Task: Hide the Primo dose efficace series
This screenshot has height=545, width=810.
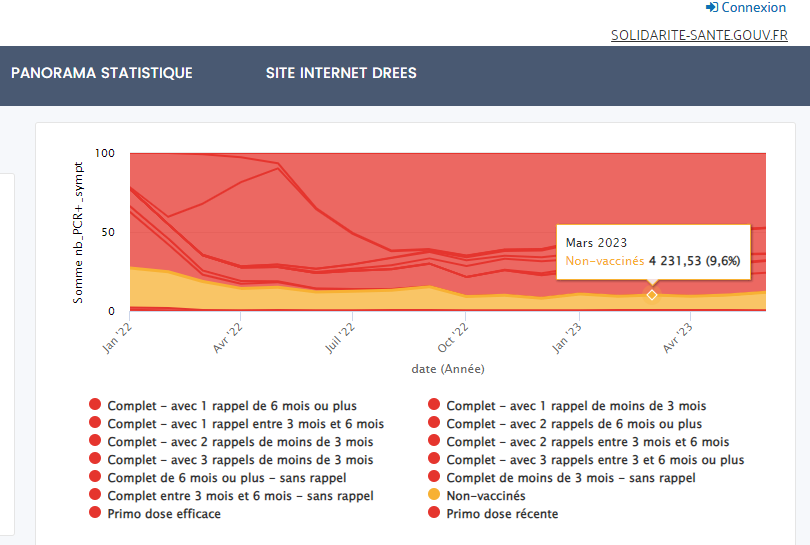Action: (x=96, y=513)
